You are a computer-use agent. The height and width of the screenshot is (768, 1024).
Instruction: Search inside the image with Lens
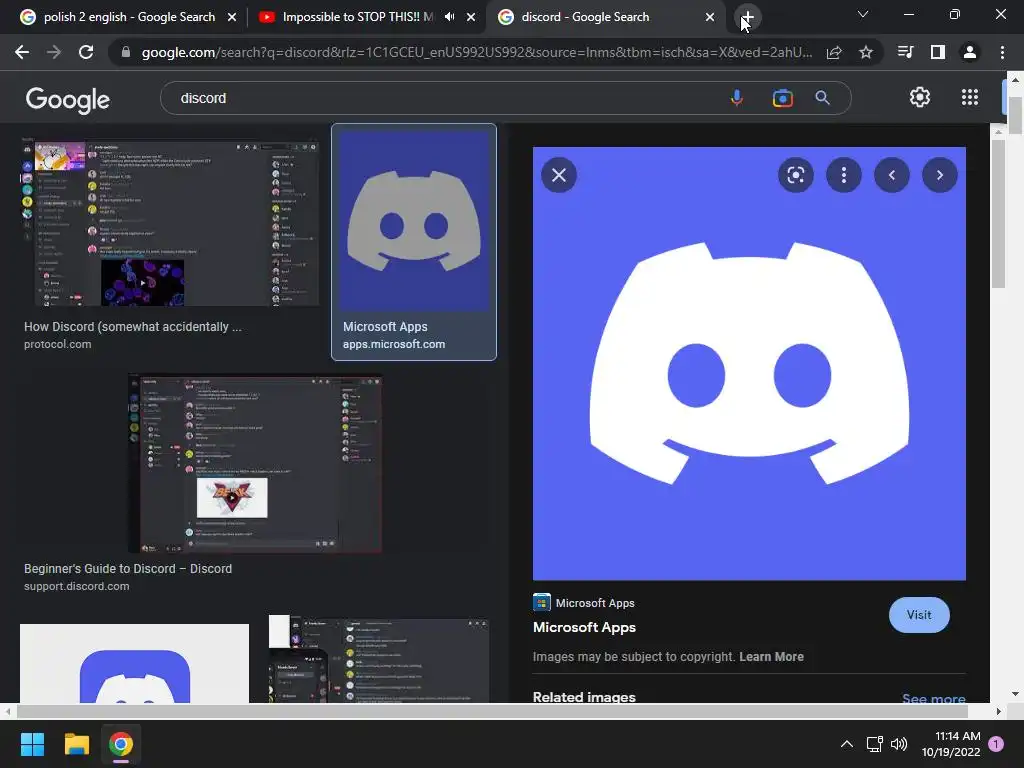[795, 175]
